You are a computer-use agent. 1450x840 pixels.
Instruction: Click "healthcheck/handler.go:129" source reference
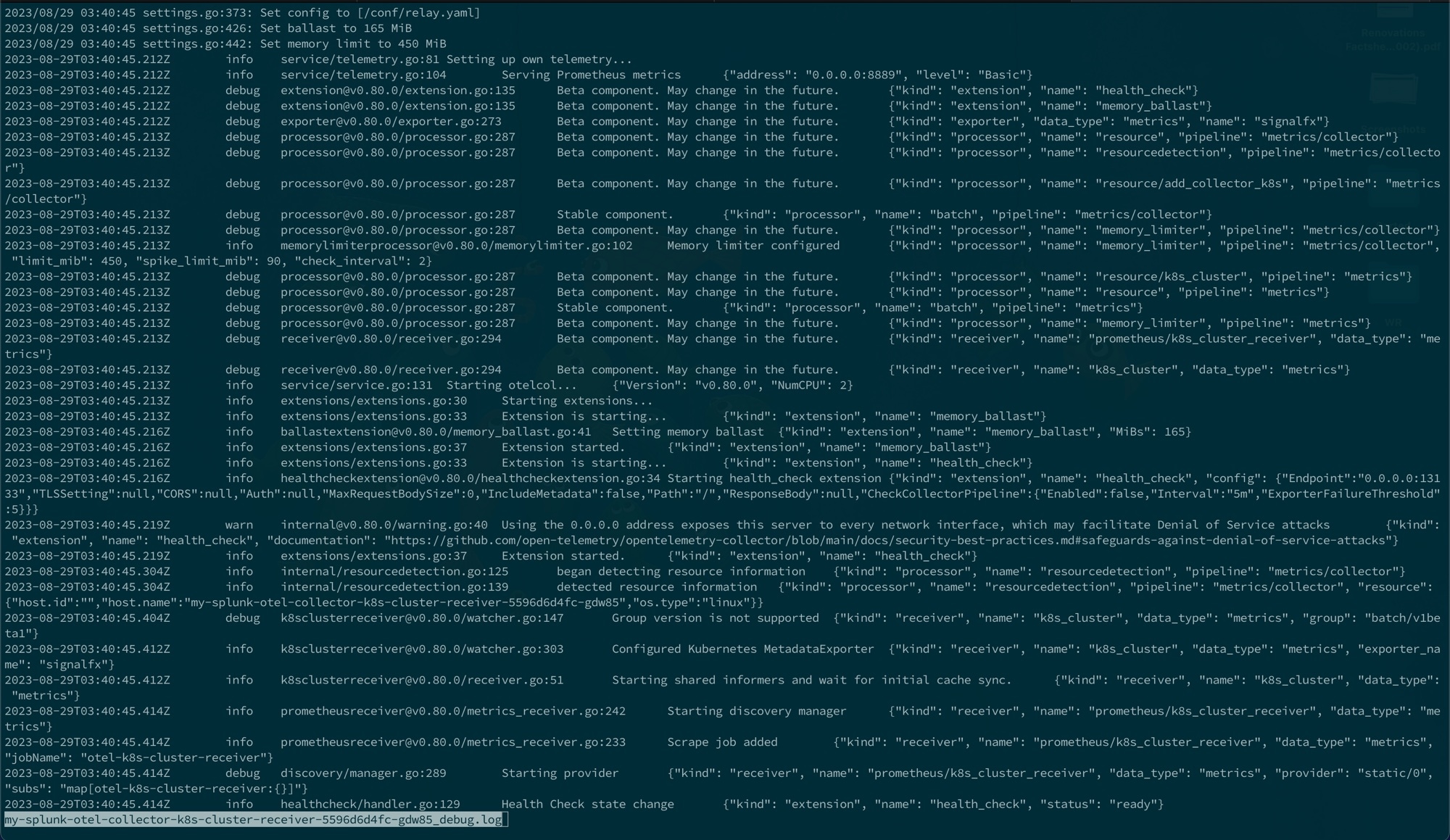point(370,804)
